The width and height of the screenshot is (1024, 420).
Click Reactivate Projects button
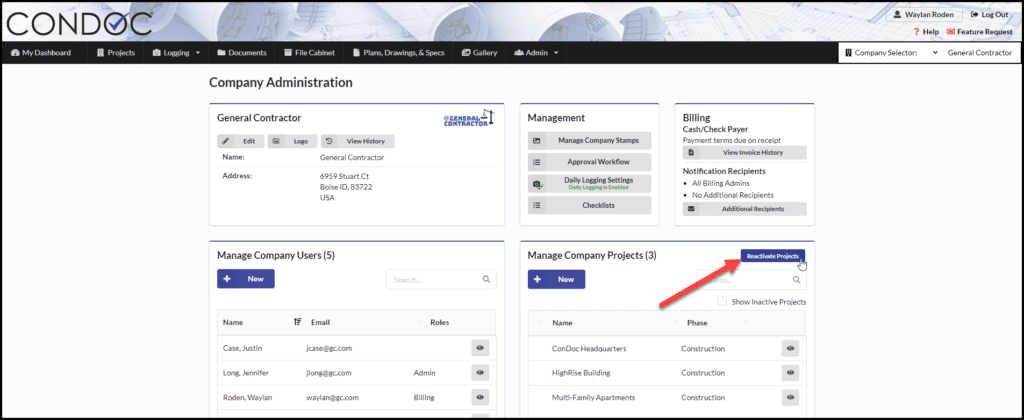click(x=773, y=256)
